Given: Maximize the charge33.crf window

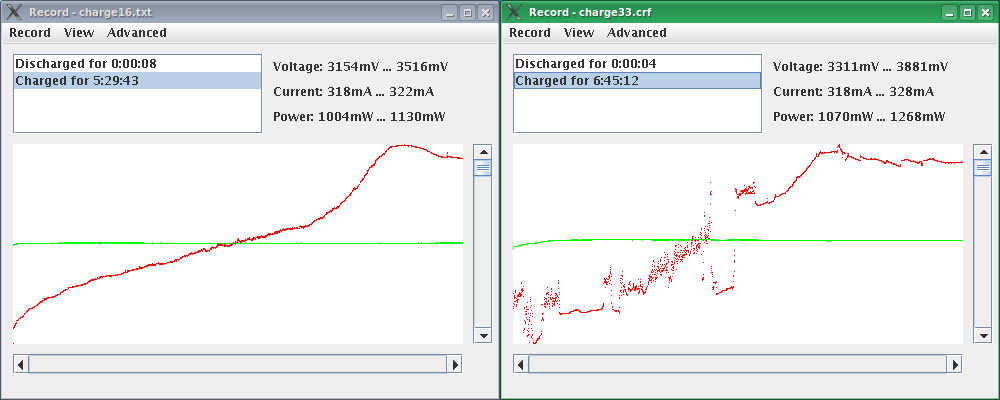Looking at the screenshot, I should pos(967,12).
